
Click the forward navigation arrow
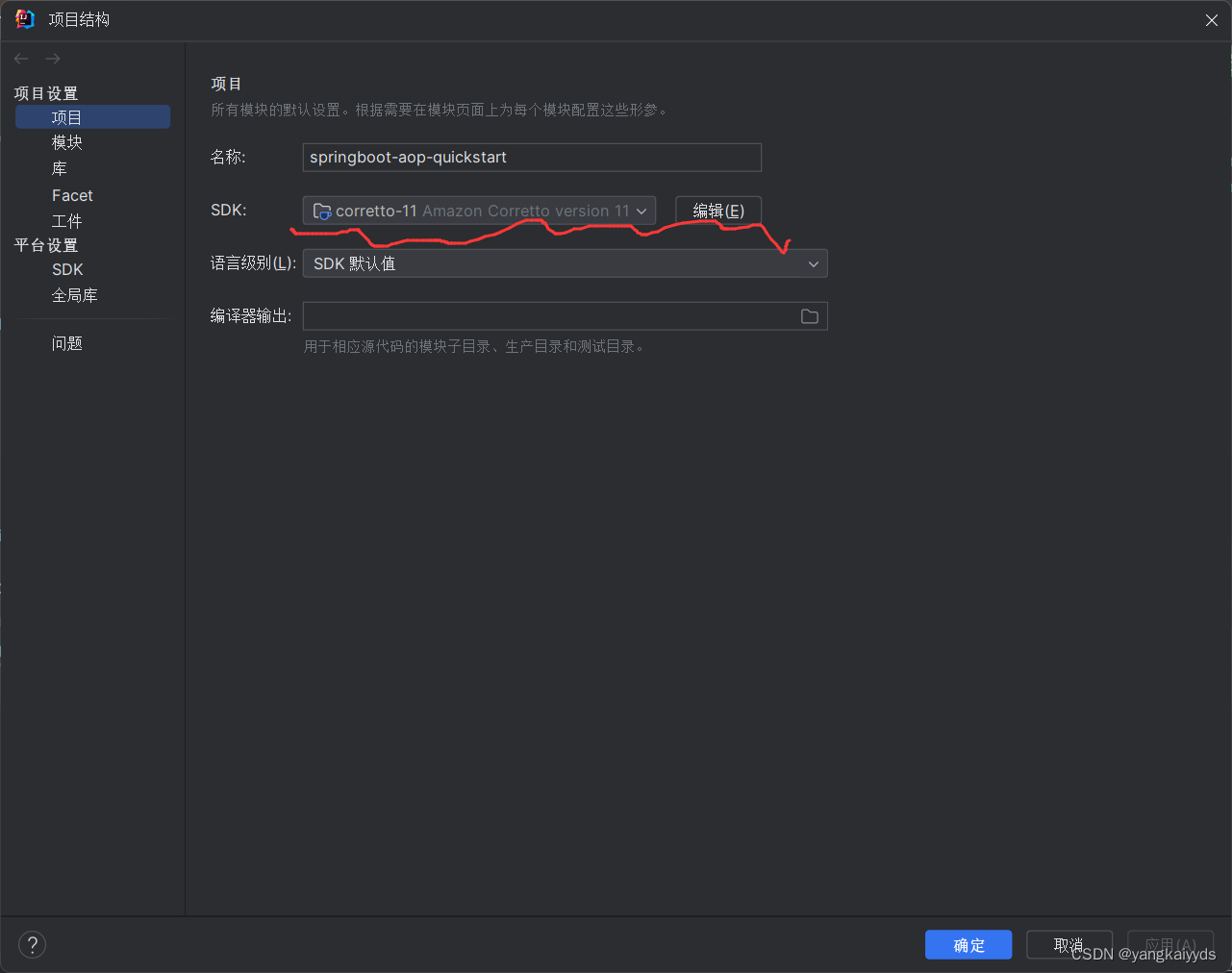click(53, 59)
